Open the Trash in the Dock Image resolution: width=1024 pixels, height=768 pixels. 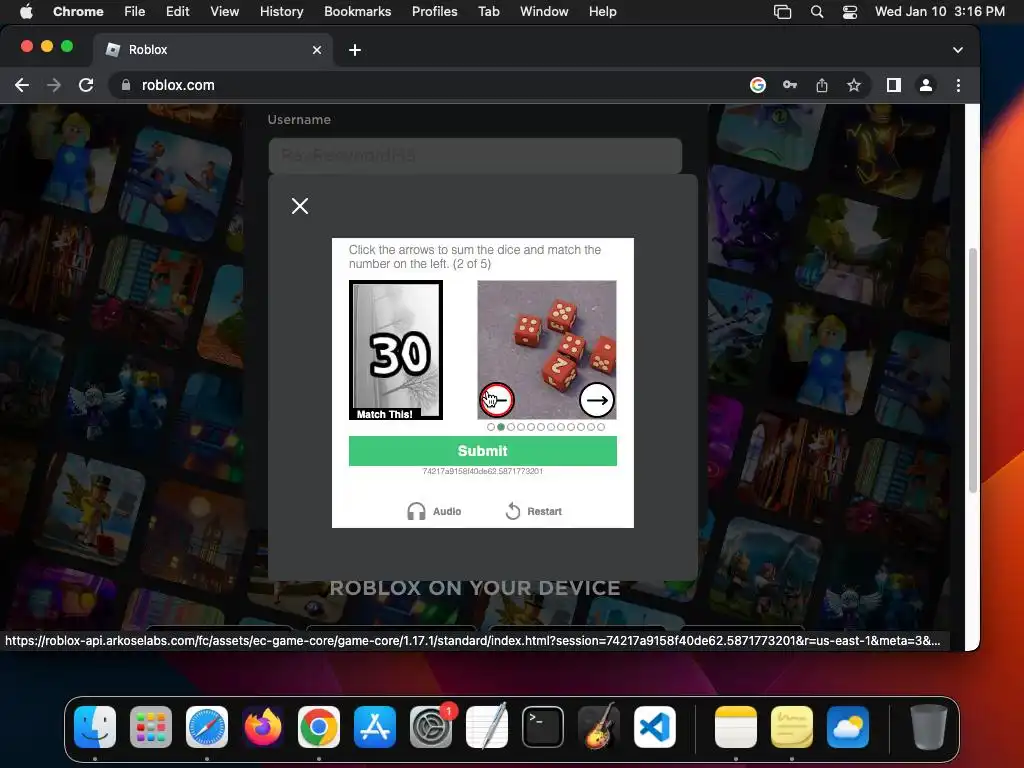click(x=929, y=727)
